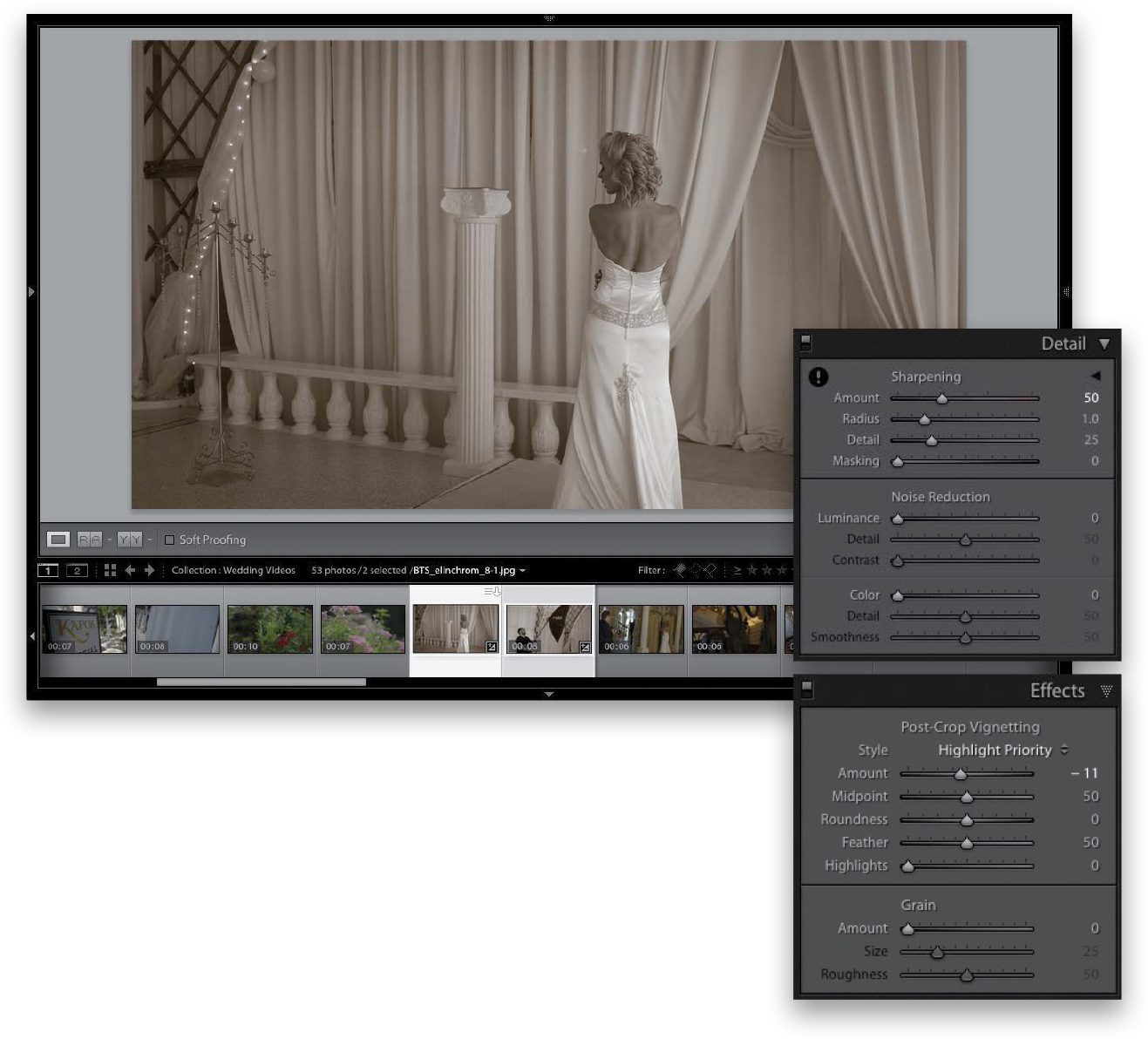The image size is (1148, 1039).
Task: Select the Loupe view mode icon
Action: point(58,540)
